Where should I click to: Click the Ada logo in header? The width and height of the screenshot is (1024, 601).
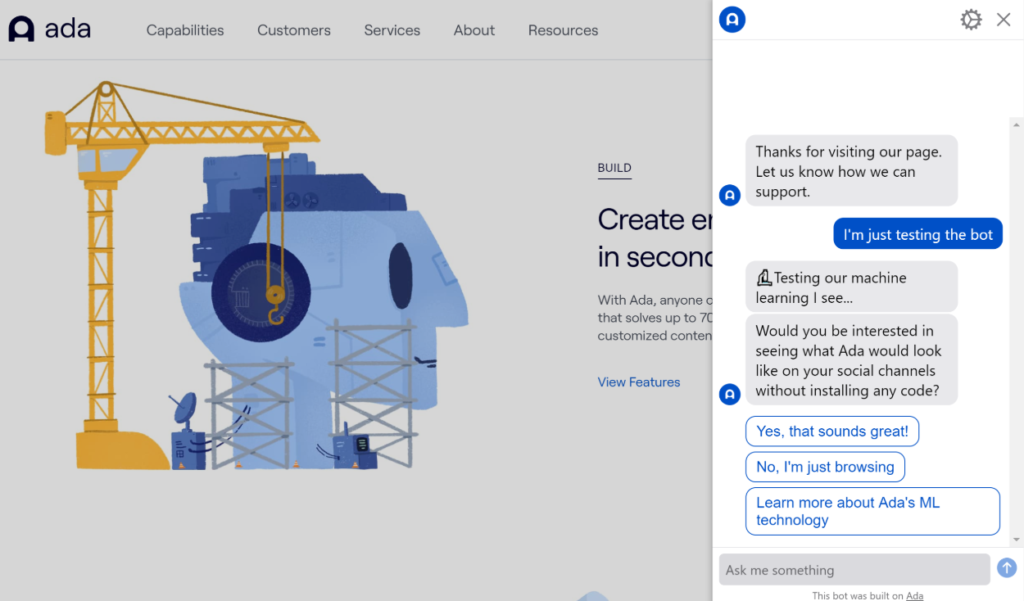(x=49, y=29)
